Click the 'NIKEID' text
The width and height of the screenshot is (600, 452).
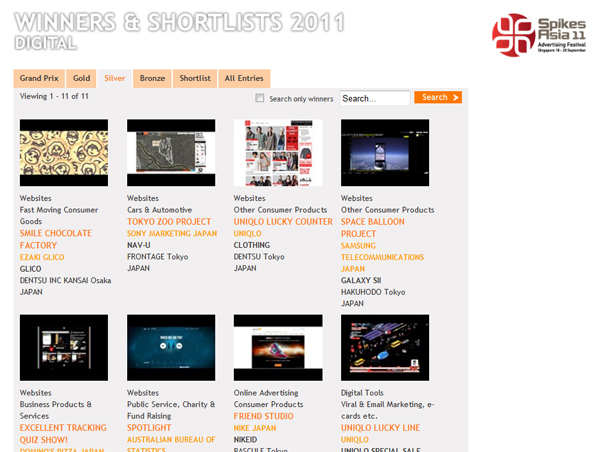(x=245, y=440)
